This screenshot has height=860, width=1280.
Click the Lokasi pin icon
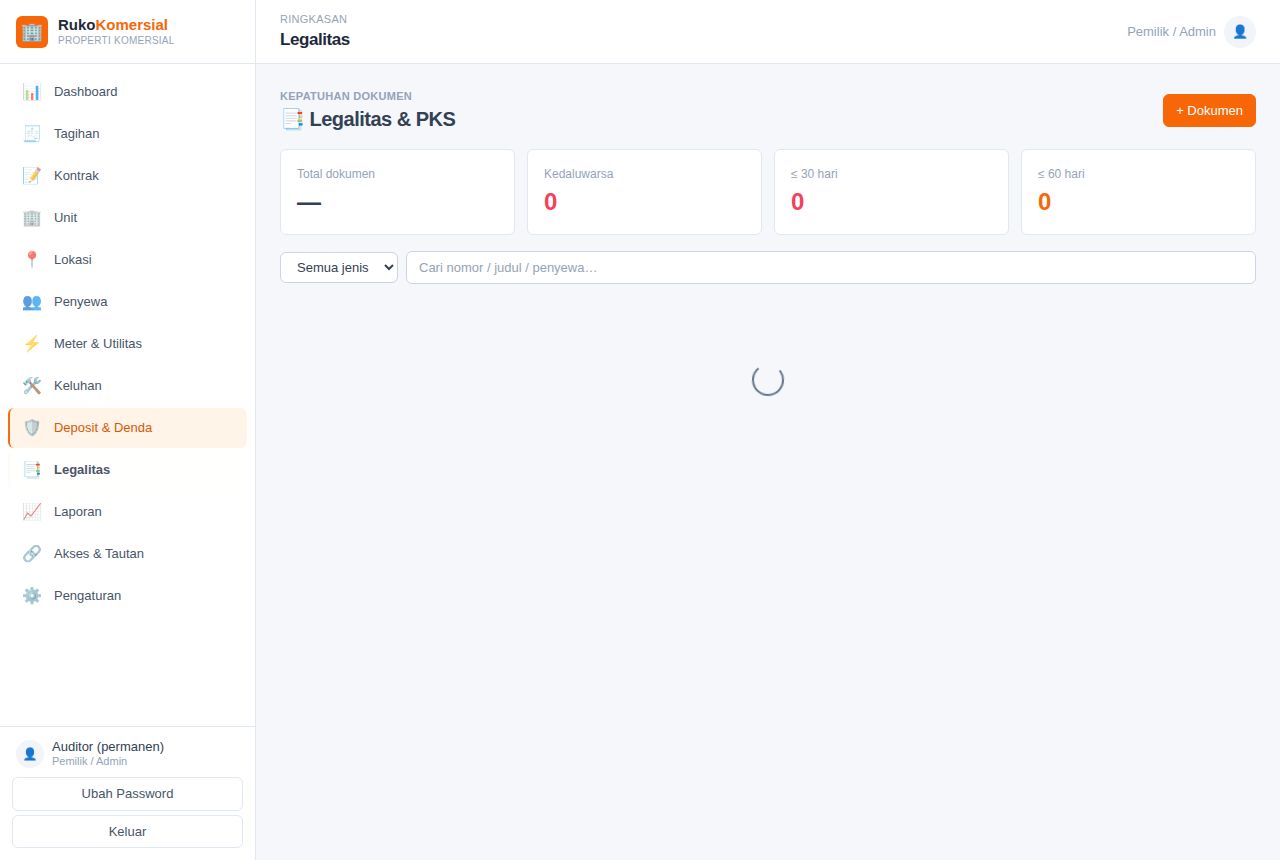(x=32, y=260)
